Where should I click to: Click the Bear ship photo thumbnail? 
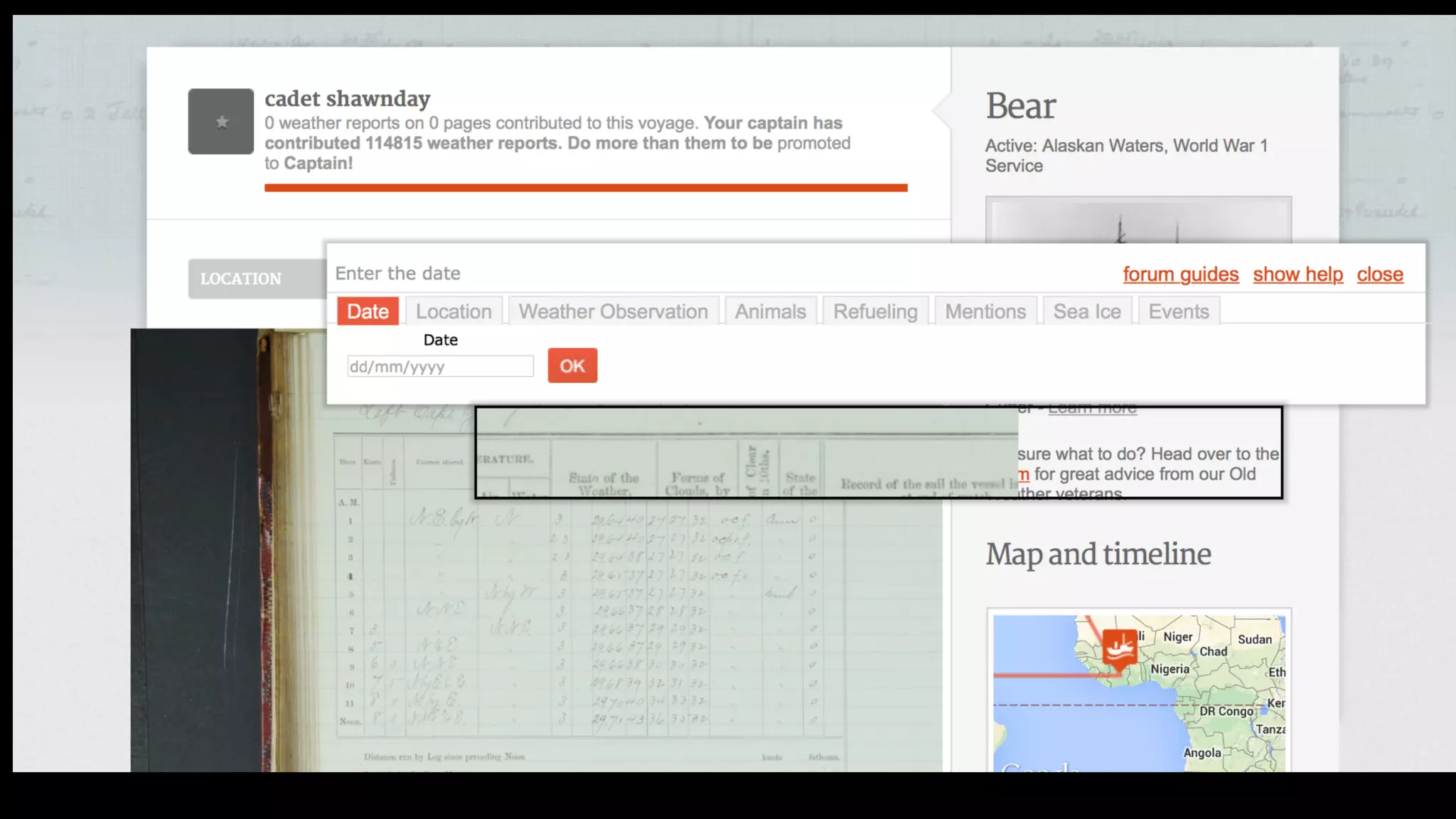point(1137,220)
